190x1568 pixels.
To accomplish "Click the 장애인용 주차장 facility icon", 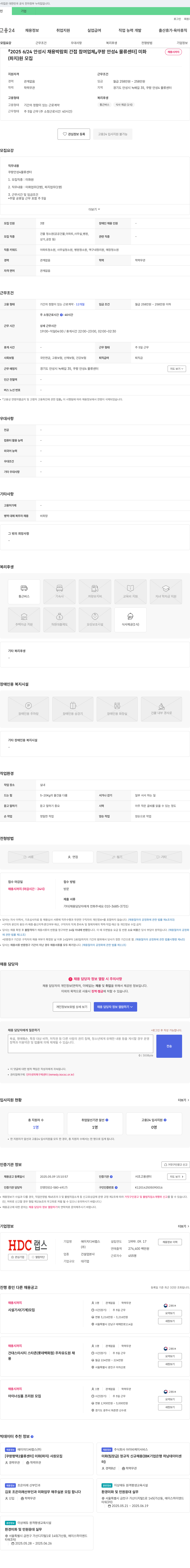I will coord(29,709).
